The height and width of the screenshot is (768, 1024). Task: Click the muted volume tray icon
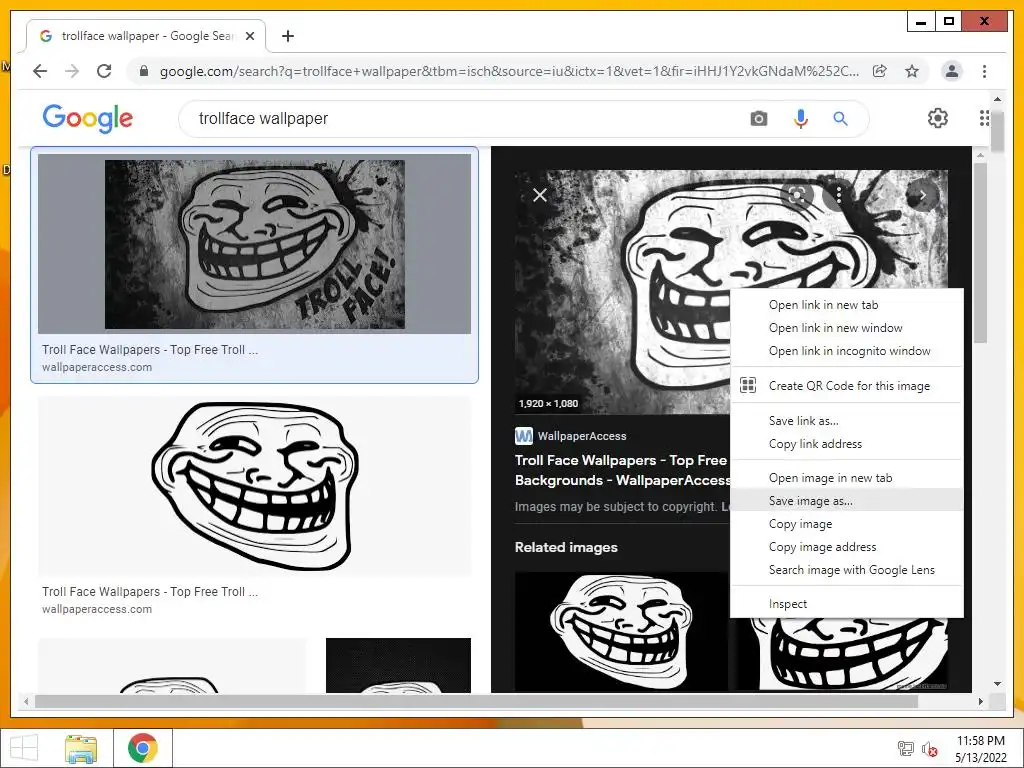coord(929,749)
